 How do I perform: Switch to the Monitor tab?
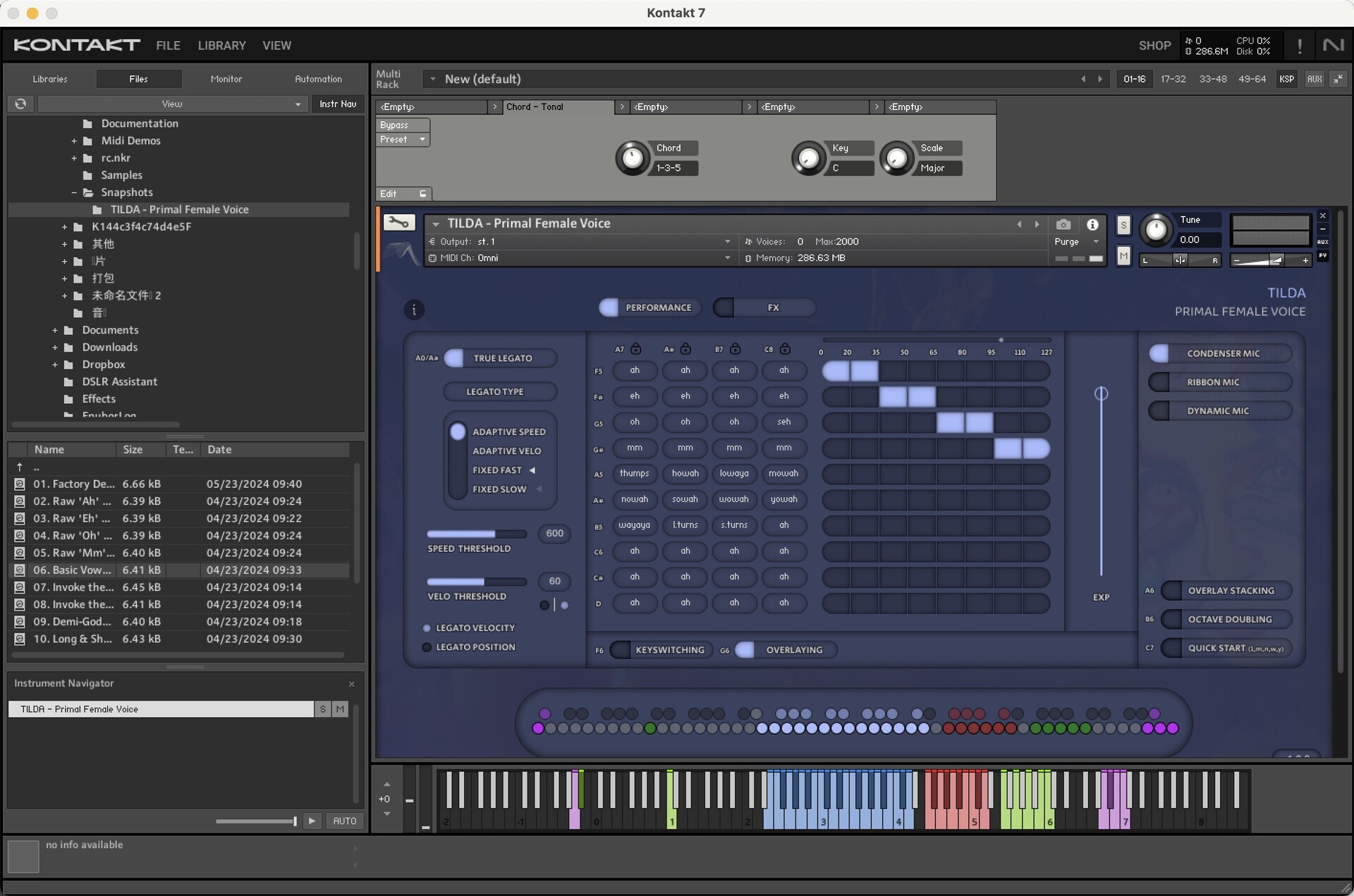pyautogui.click(x=226, y=79)
